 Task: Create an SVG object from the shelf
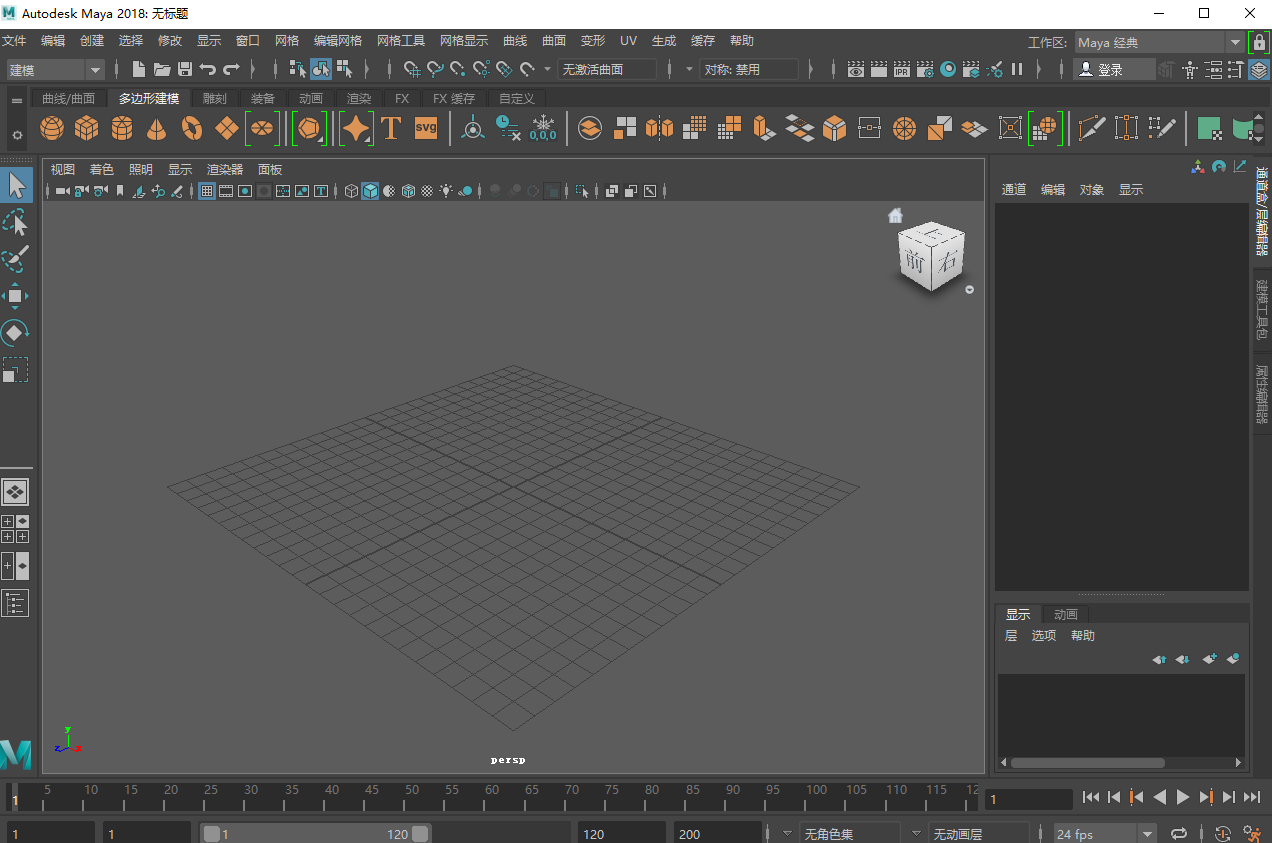pyautogui.click(x=425, y=128)
